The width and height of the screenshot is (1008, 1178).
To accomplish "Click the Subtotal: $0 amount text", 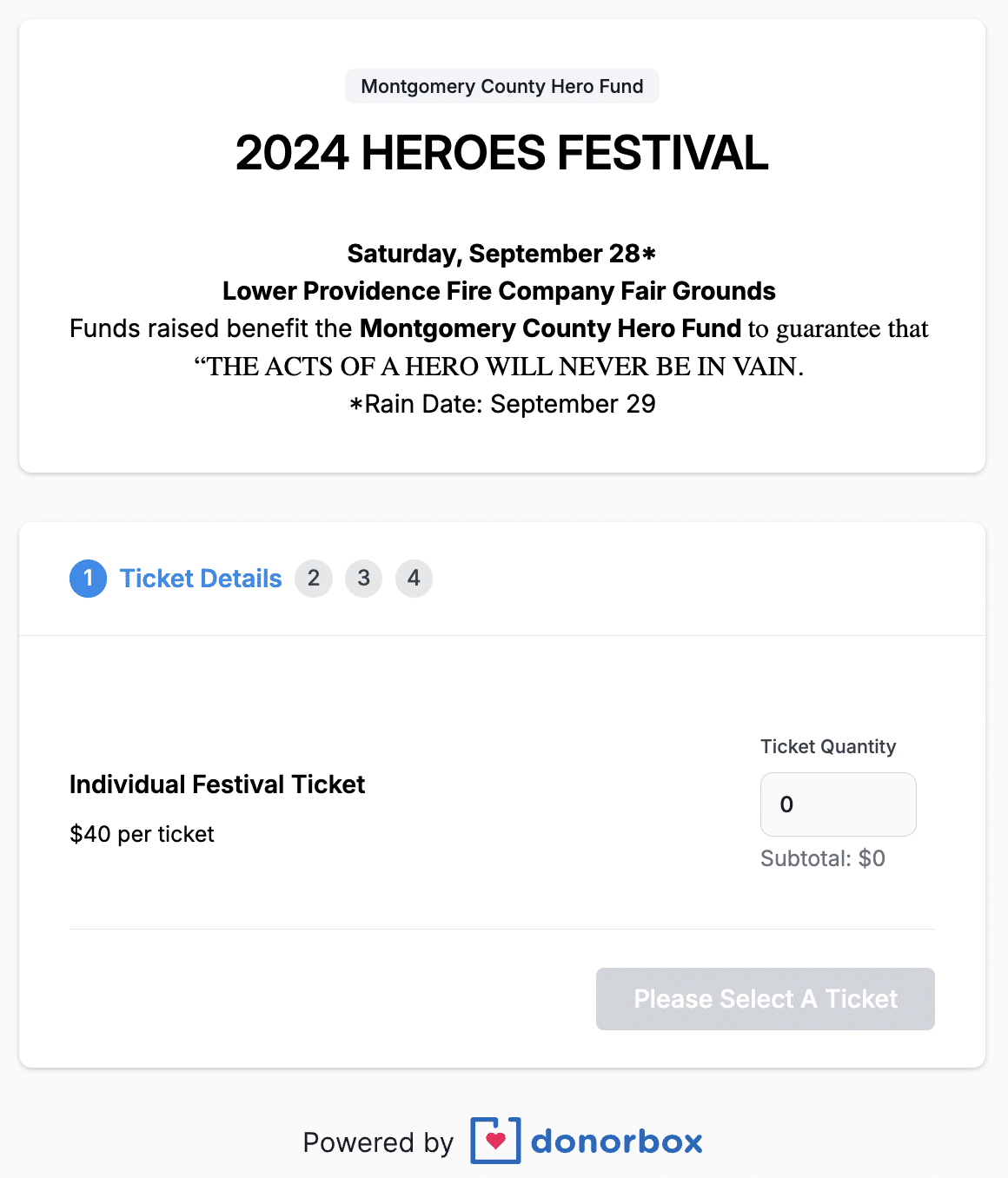I will pos(823,858).
